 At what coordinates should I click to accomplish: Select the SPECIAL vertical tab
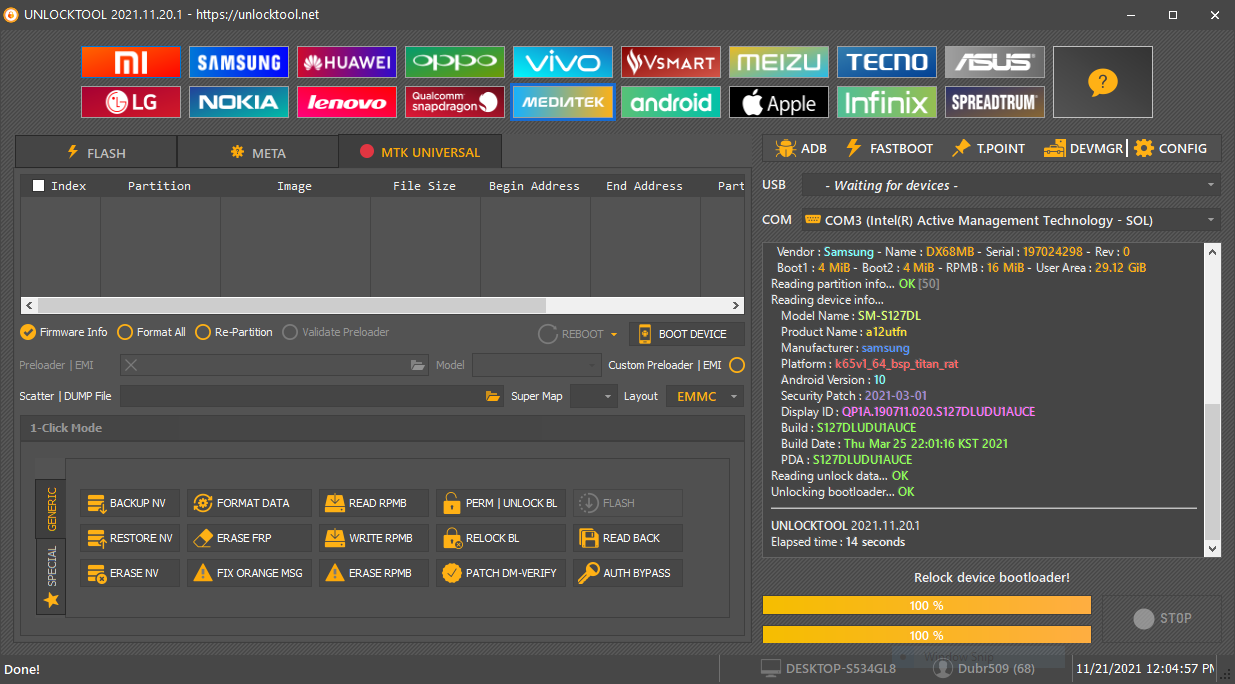coord(52,576)
